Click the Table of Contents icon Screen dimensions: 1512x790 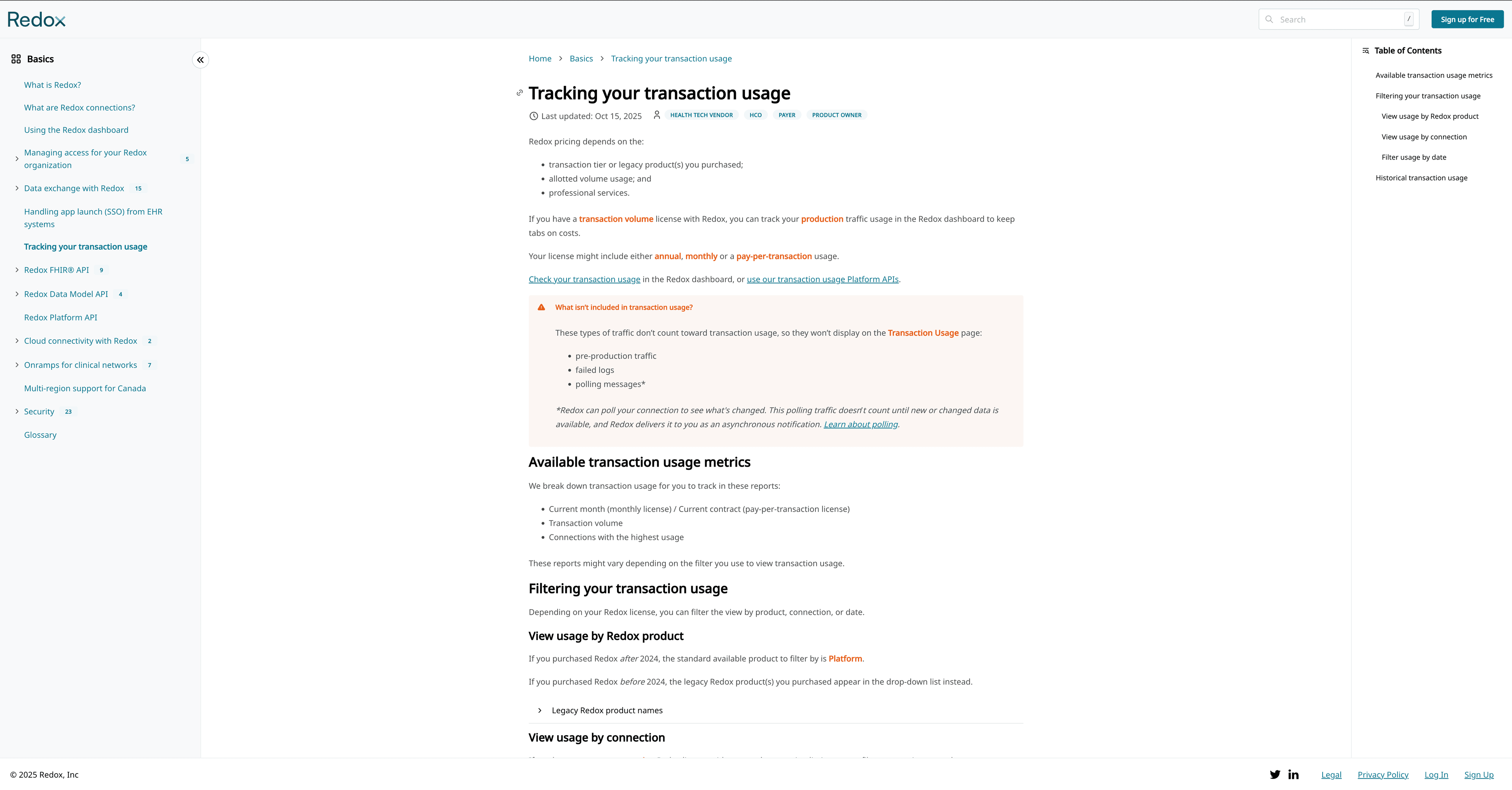point(1366,51)
